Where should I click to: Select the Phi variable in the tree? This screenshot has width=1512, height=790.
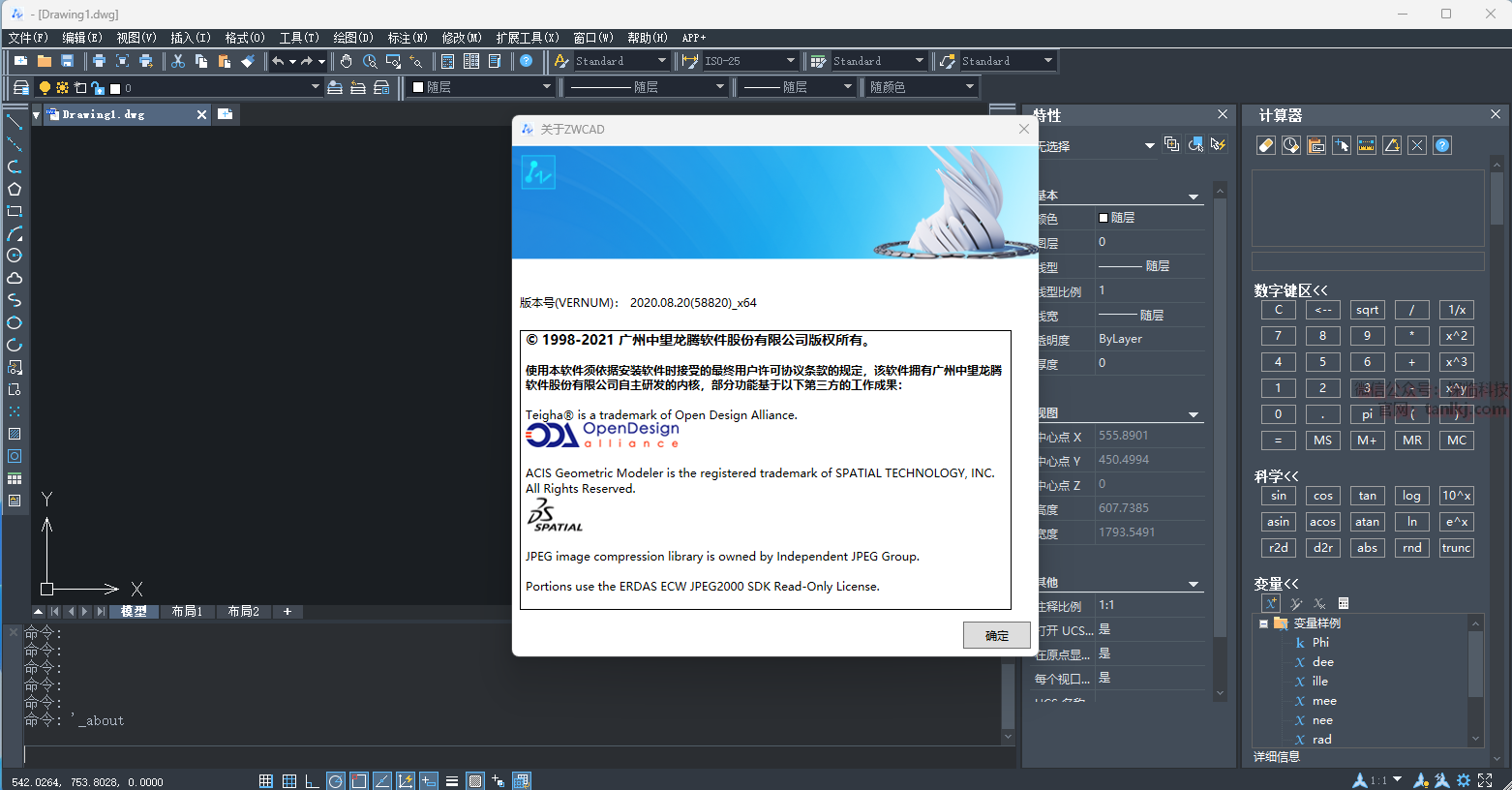click(1321, 643)
